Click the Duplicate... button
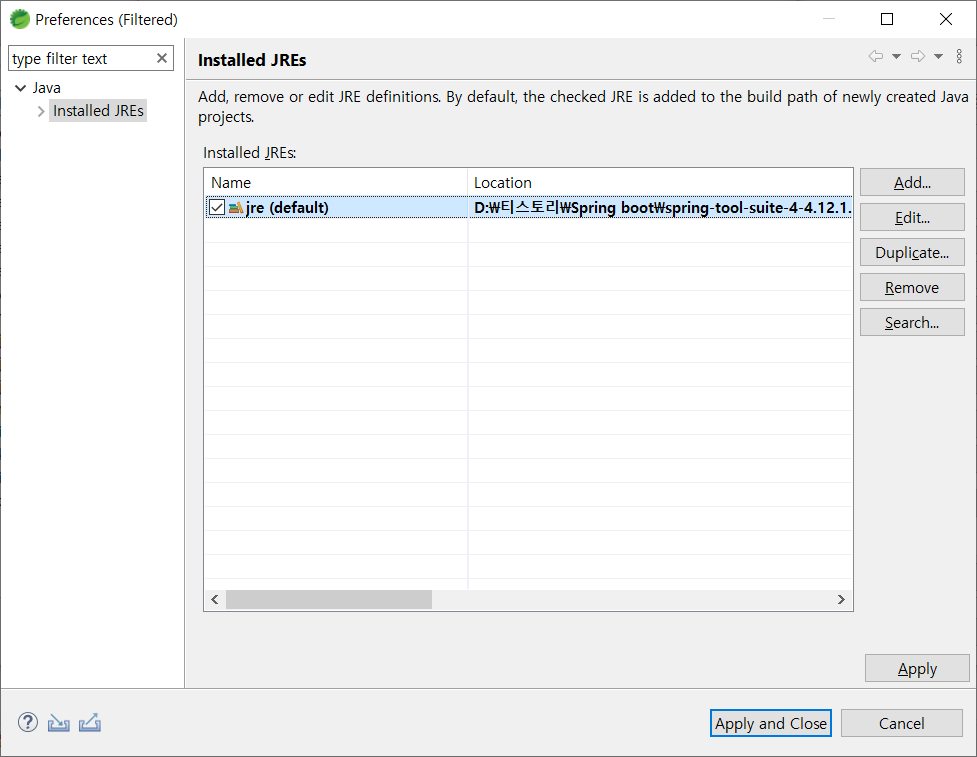The width and height of the screenshot is (977, 757). click(912, 252)
